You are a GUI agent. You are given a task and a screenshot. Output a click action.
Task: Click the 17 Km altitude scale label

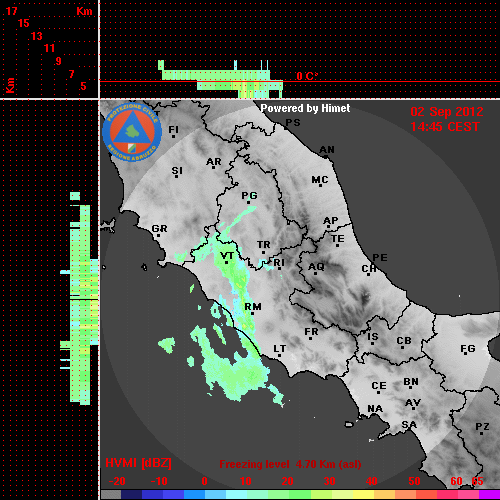coord(11,11)
